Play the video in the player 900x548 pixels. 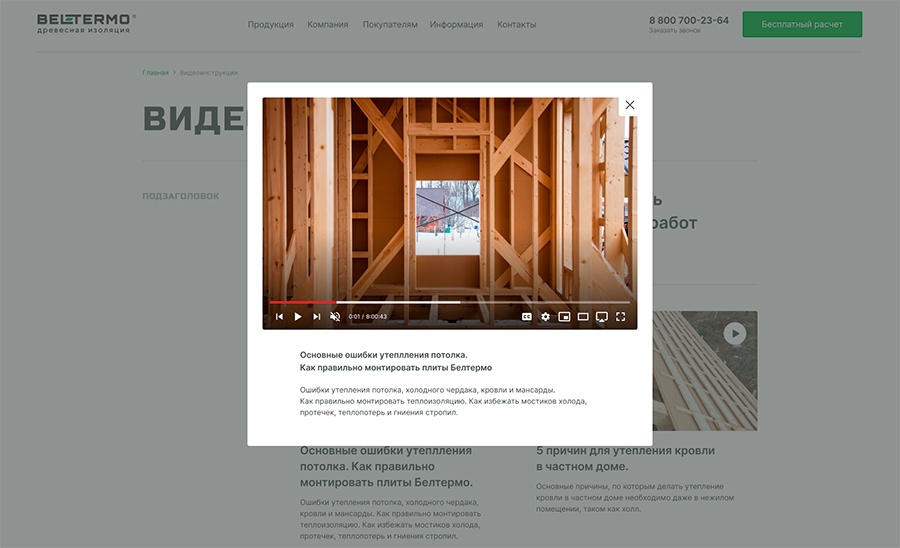(x=298, y=317)
